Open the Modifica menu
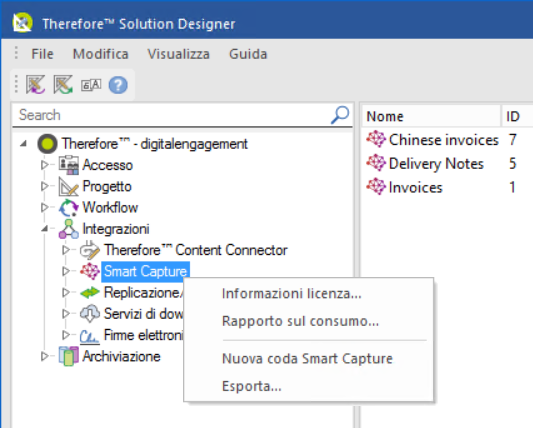This screenshot has width=533, height=428. point(101,54)
